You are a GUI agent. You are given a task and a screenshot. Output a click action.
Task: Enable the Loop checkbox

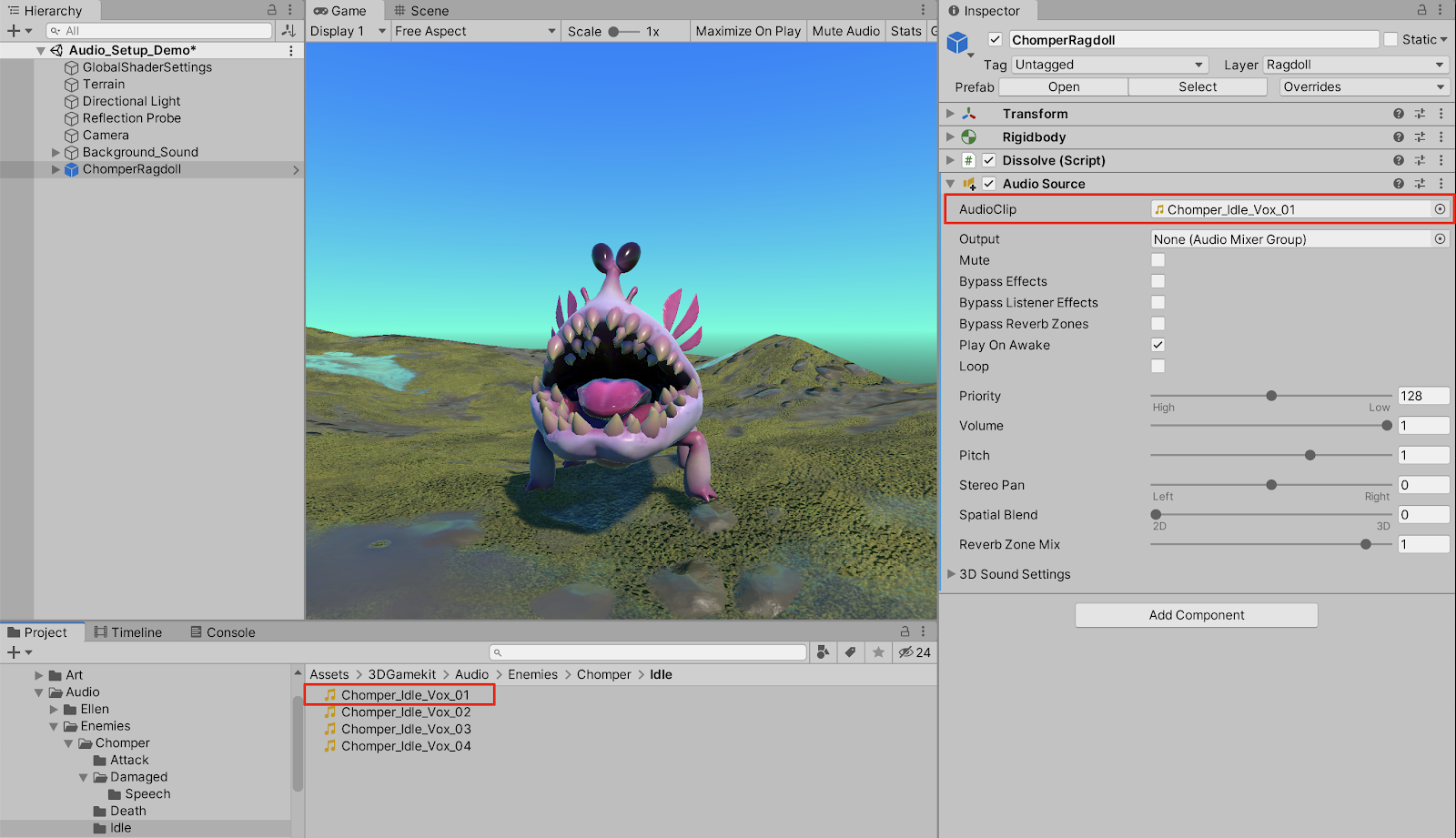pos(1158,367)
